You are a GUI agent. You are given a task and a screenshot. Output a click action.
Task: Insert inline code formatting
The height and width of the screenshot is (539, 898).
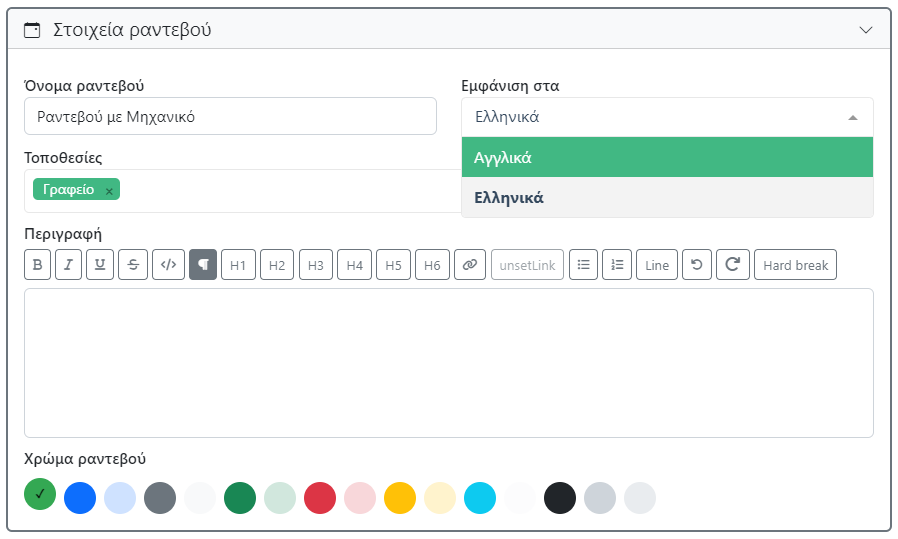168,265
